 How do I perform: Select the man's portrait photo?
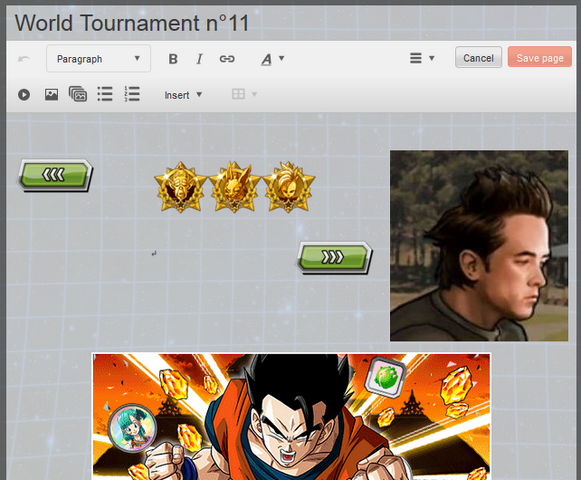coord(479,245)
